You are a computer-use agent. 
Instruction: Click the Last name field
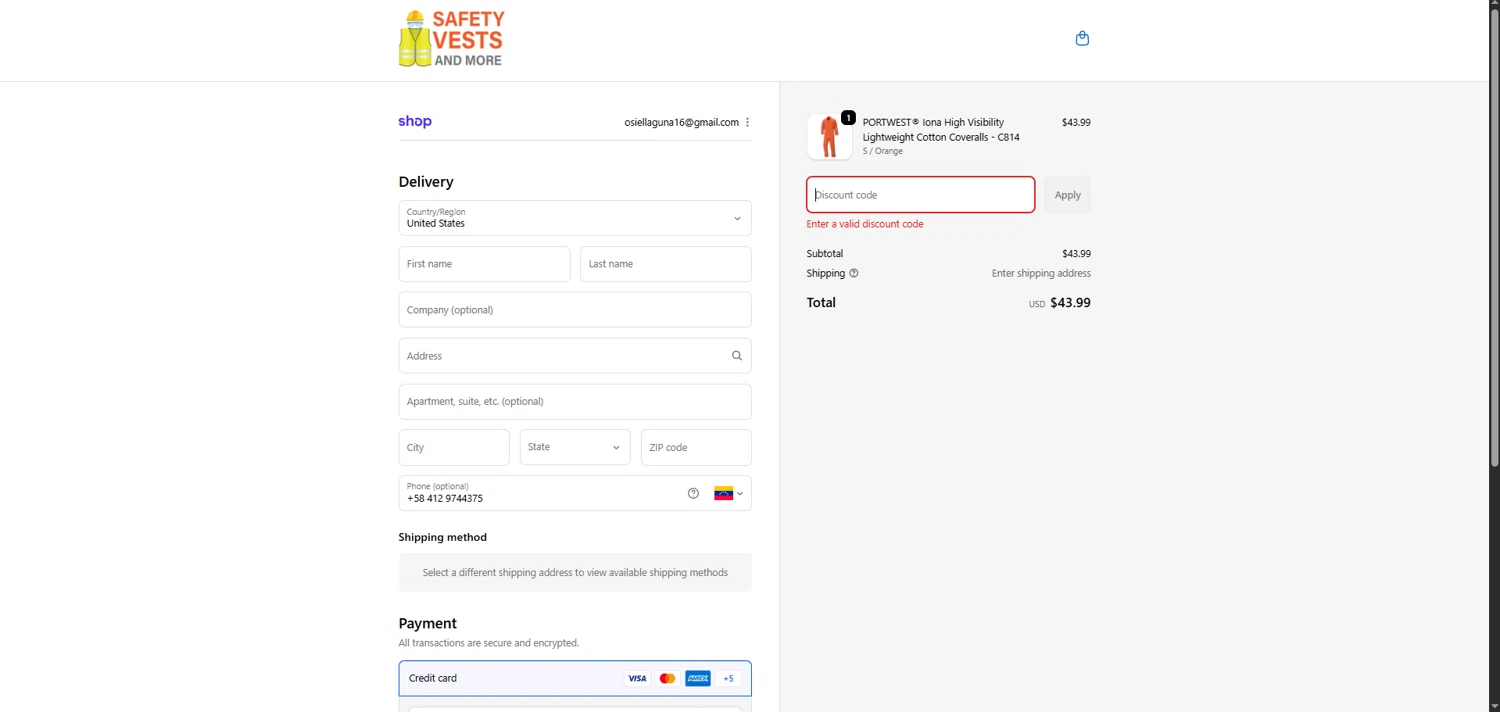coord(666,264)
